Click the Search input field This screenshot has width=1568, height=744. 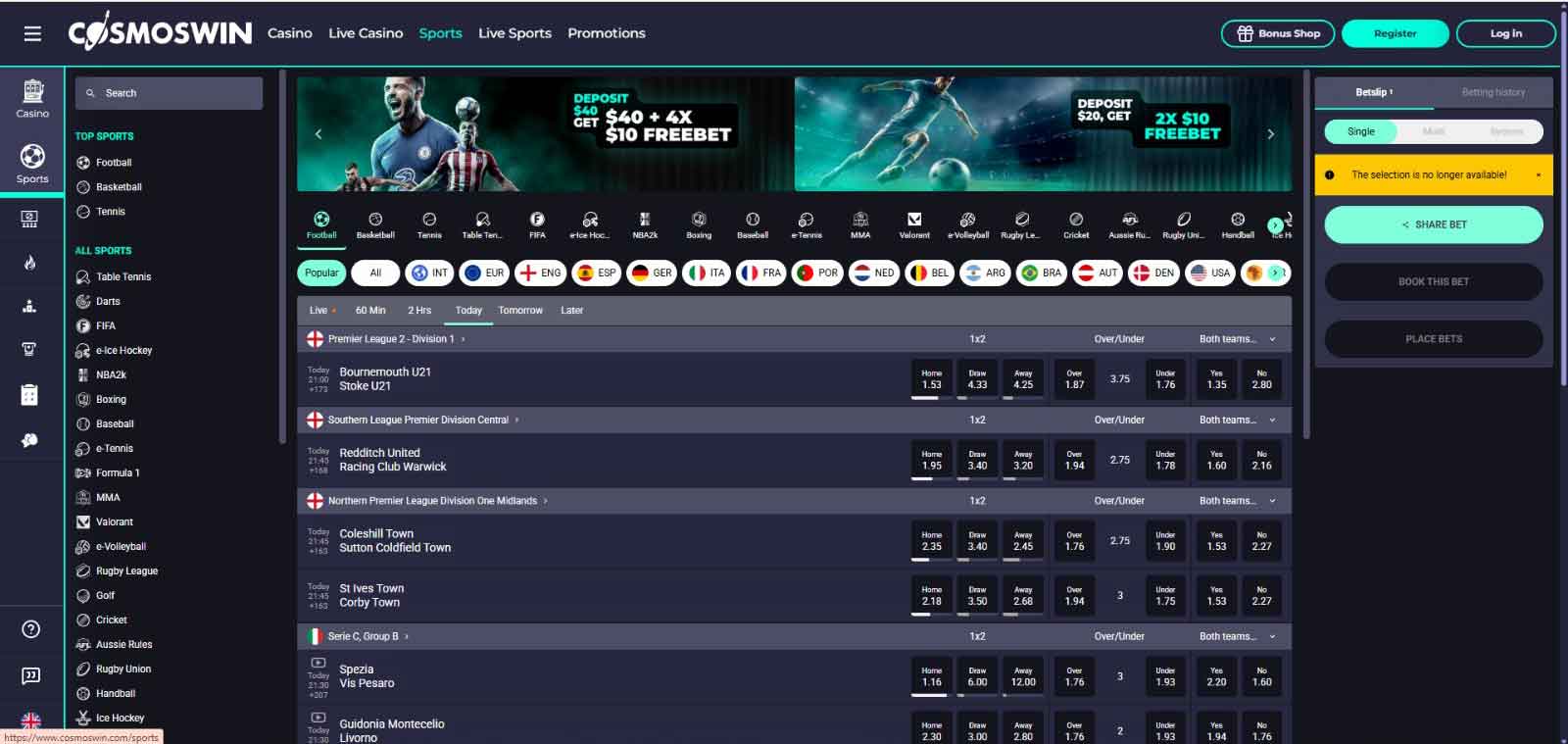169,93
